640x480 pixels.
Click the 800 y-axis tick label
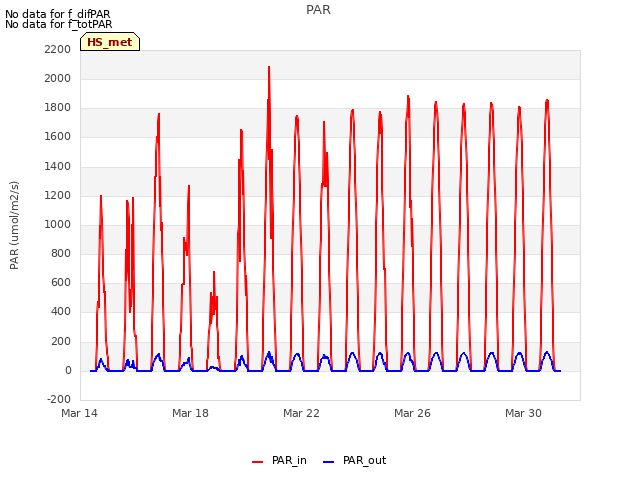pos(61,253)
